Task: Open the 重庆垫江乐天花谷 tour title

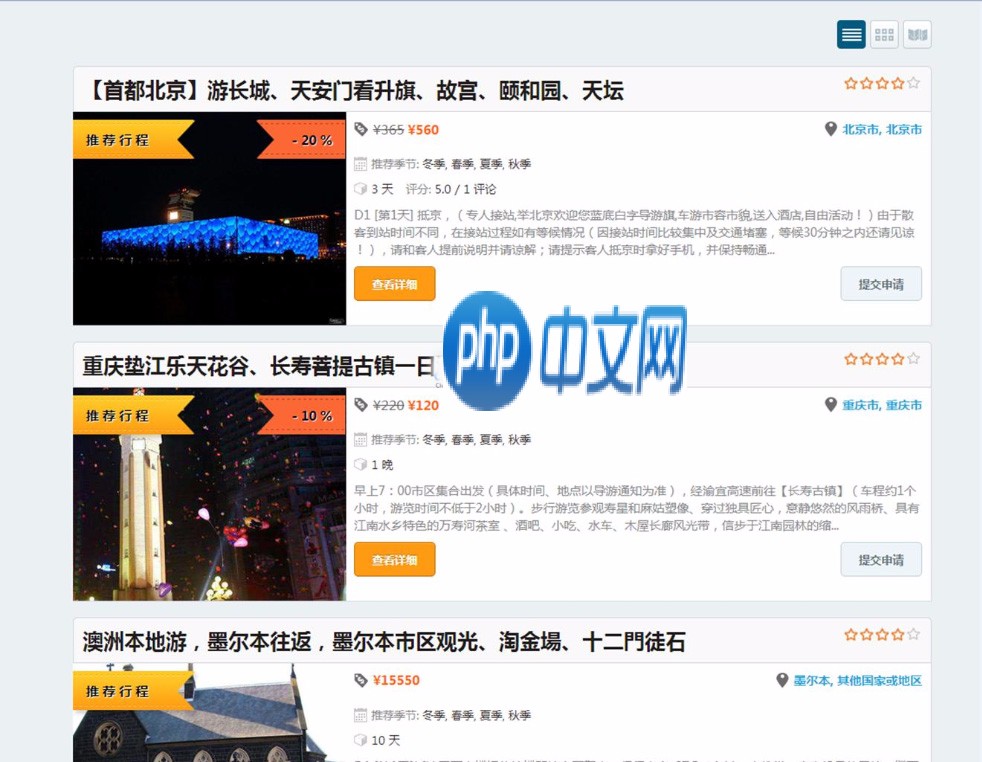Action: (x=258, y=366)
